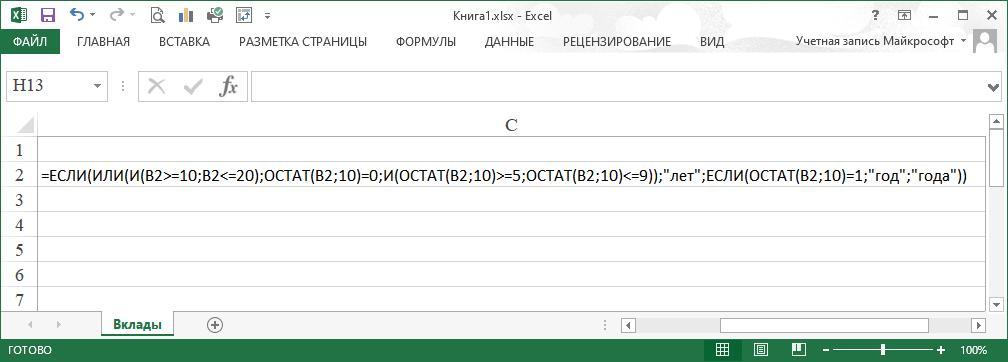Save the workbook with the floppy icon

(x=48, y=15)
